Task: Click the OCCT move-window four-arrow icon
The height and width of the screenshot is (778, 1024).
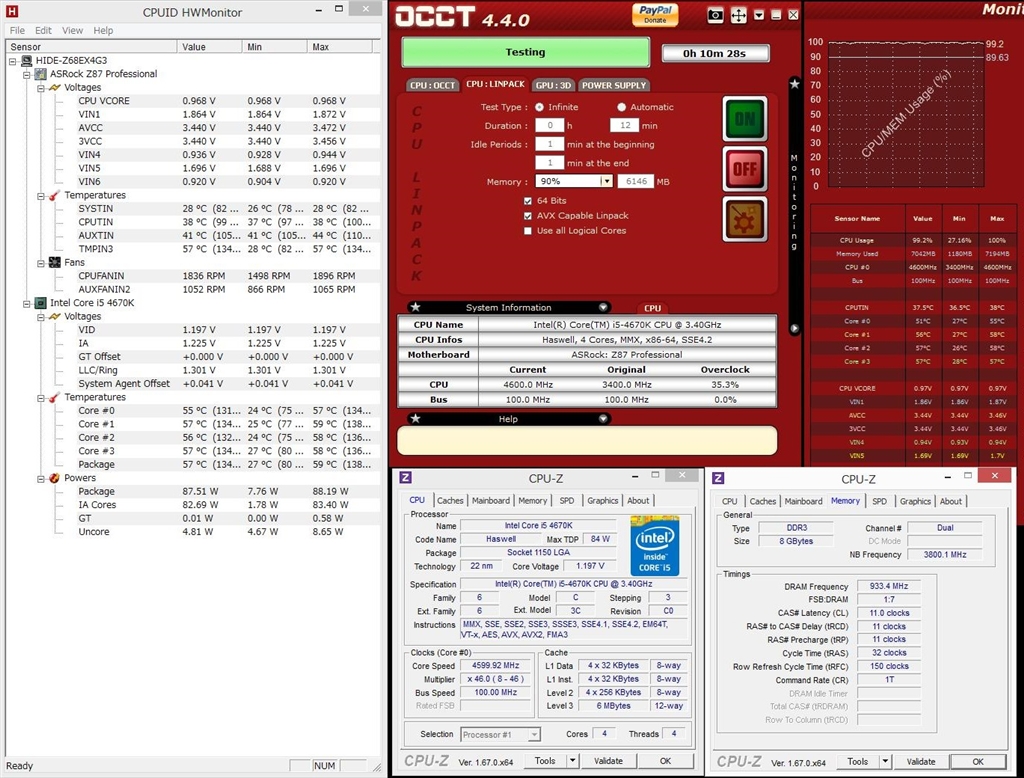Action: pyautogui.click(x=739, y=15)
